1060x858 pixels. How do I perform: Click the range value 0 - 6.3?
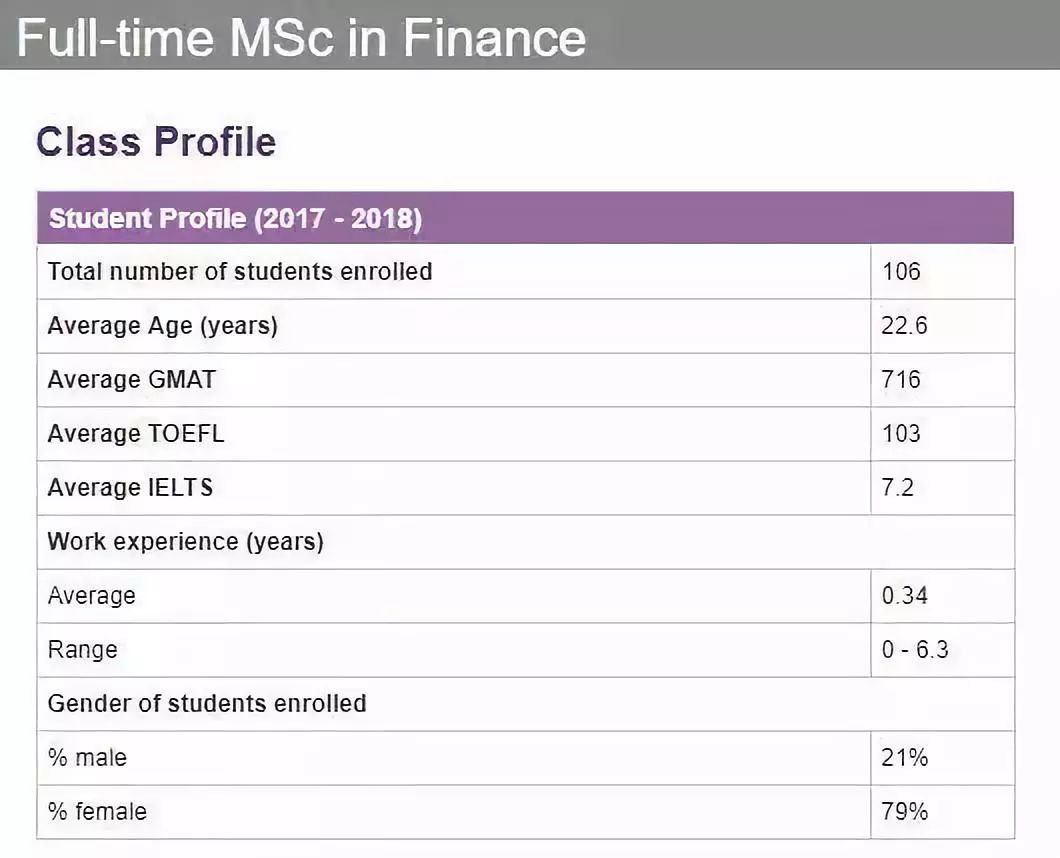[x=915, y=650]
